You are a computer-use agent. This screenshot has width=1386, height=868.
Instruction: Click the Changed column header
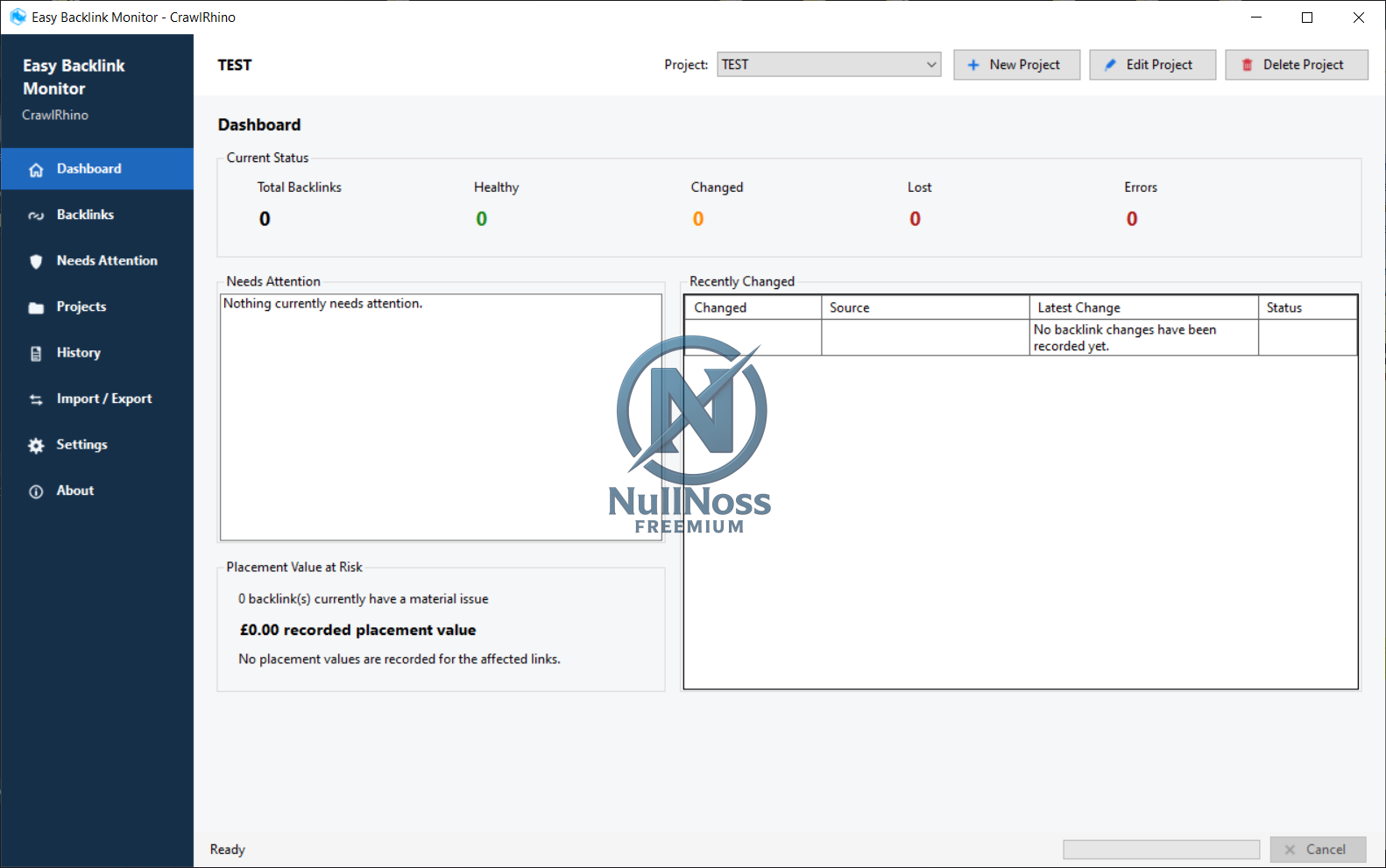[x=753, y=307]
